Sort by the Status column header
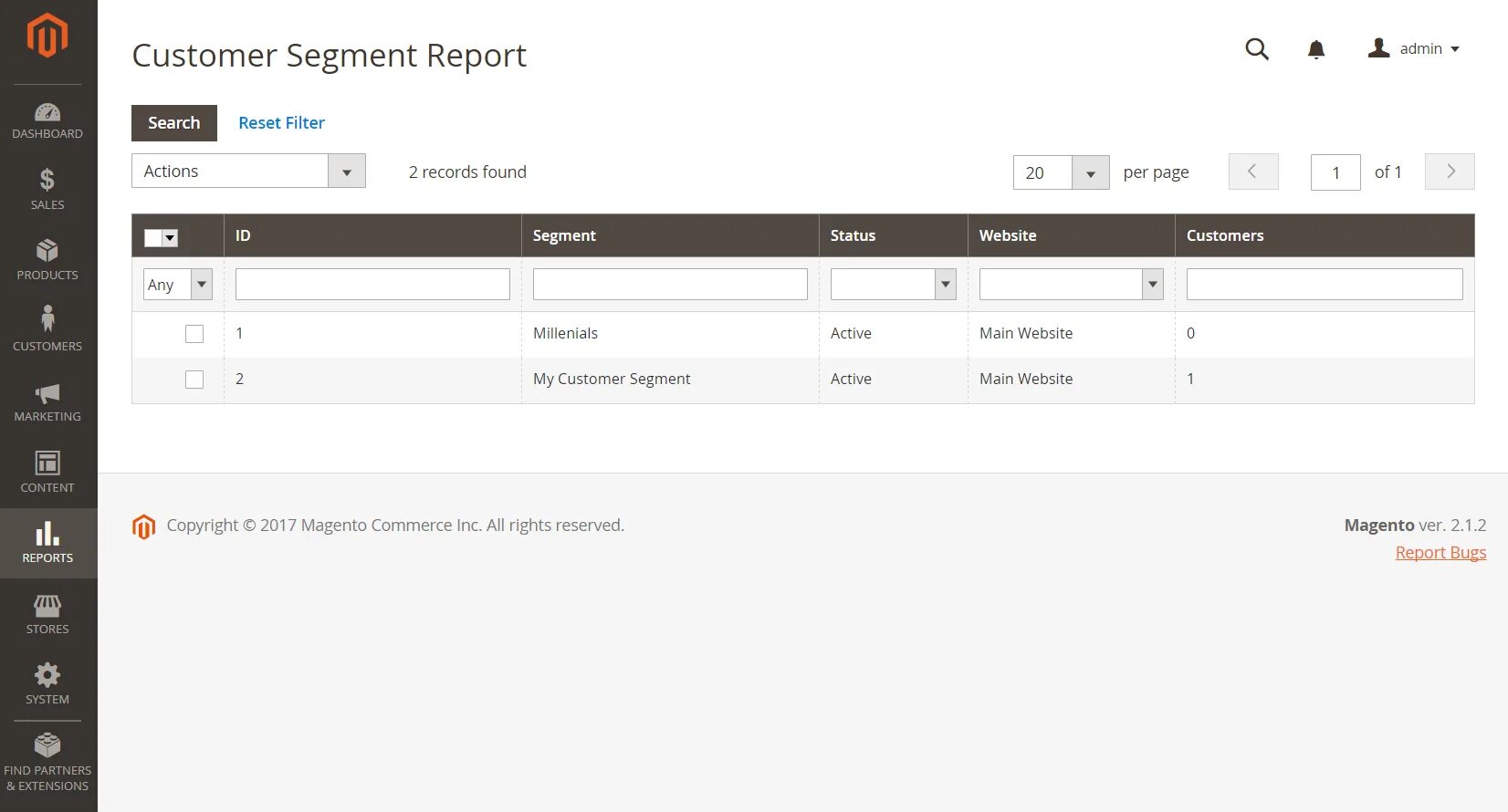 (x=893, y=235)
